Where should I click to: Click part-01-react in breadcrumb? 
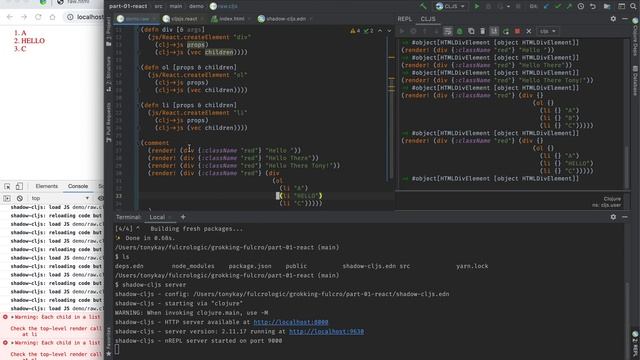click(128, 6)
